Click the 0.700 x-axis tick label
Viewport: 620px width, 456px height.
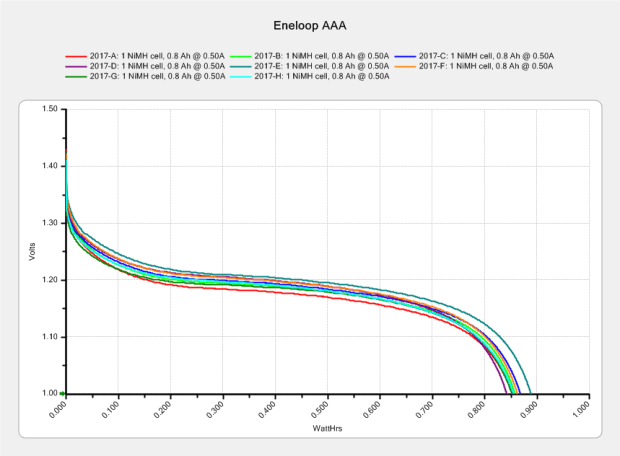click(424, 409)
